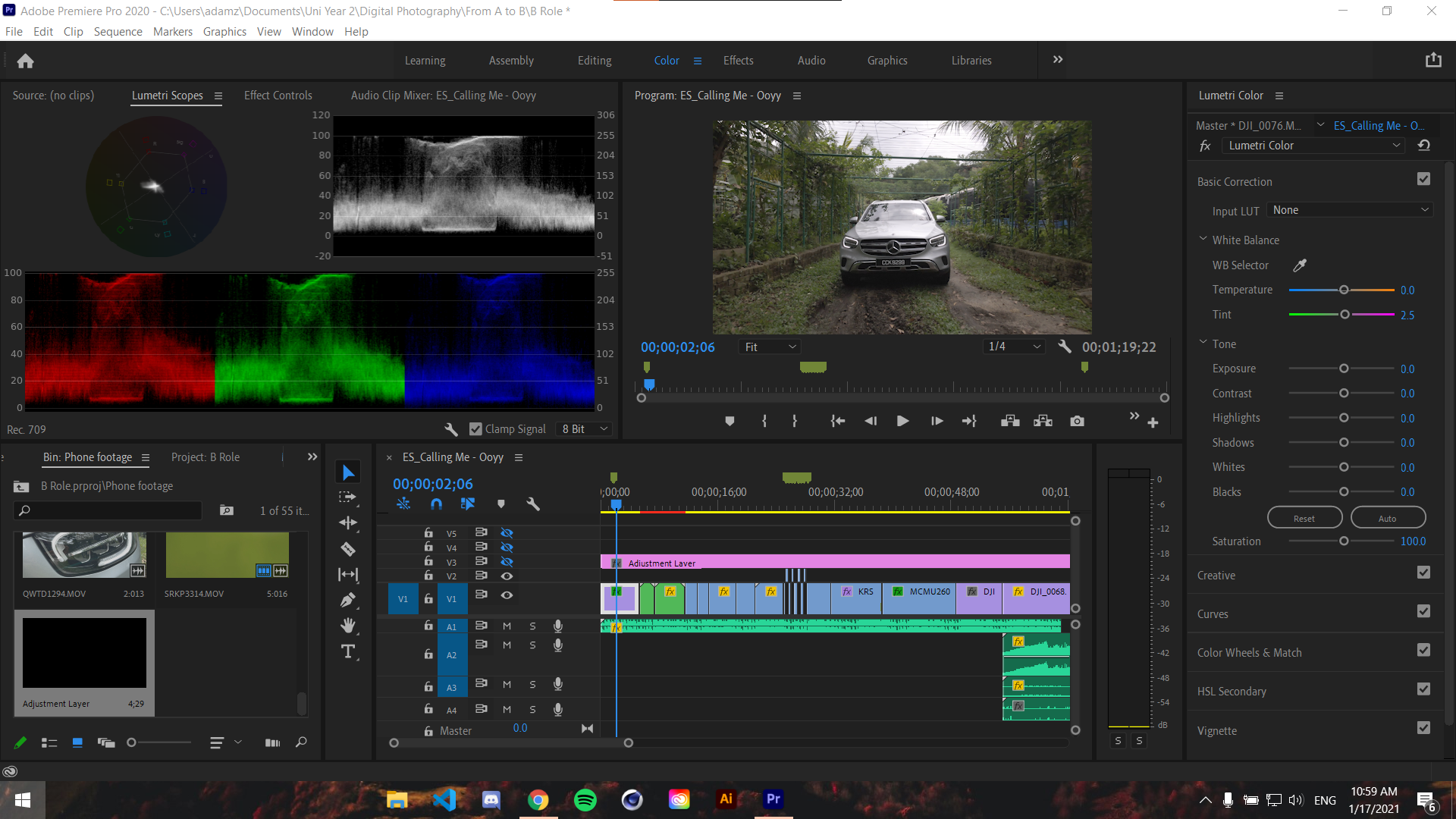Click the Auto tone button

click(x=1387, y=518)
